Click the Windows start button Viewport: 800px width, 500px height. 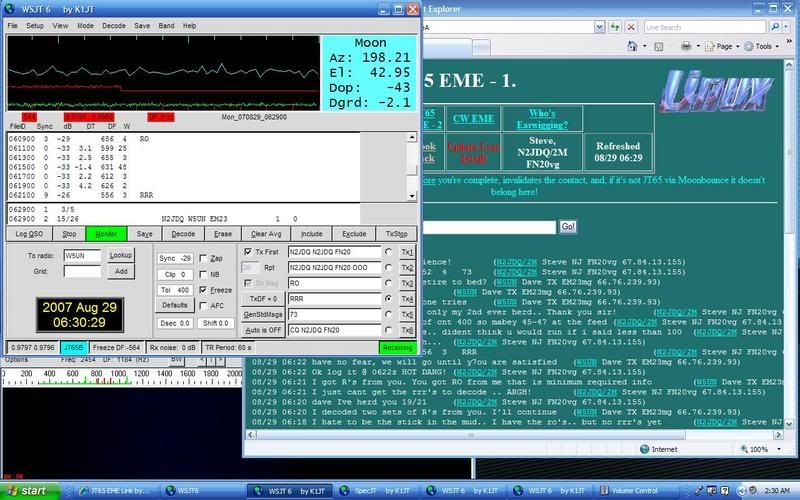30,491
